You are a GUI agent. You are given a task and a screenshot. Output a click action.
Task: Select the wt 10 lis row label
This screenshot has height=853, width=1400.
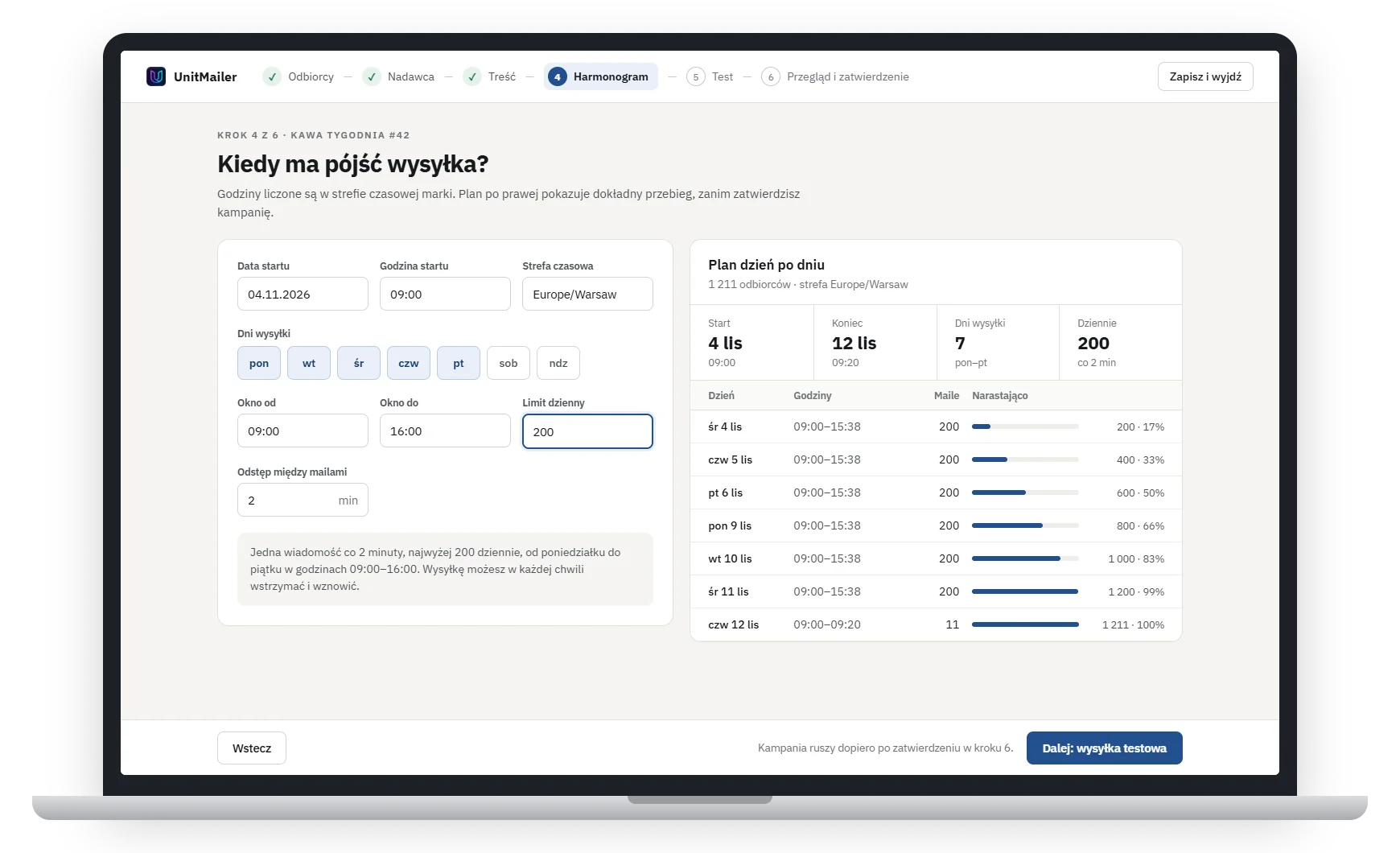730,558
